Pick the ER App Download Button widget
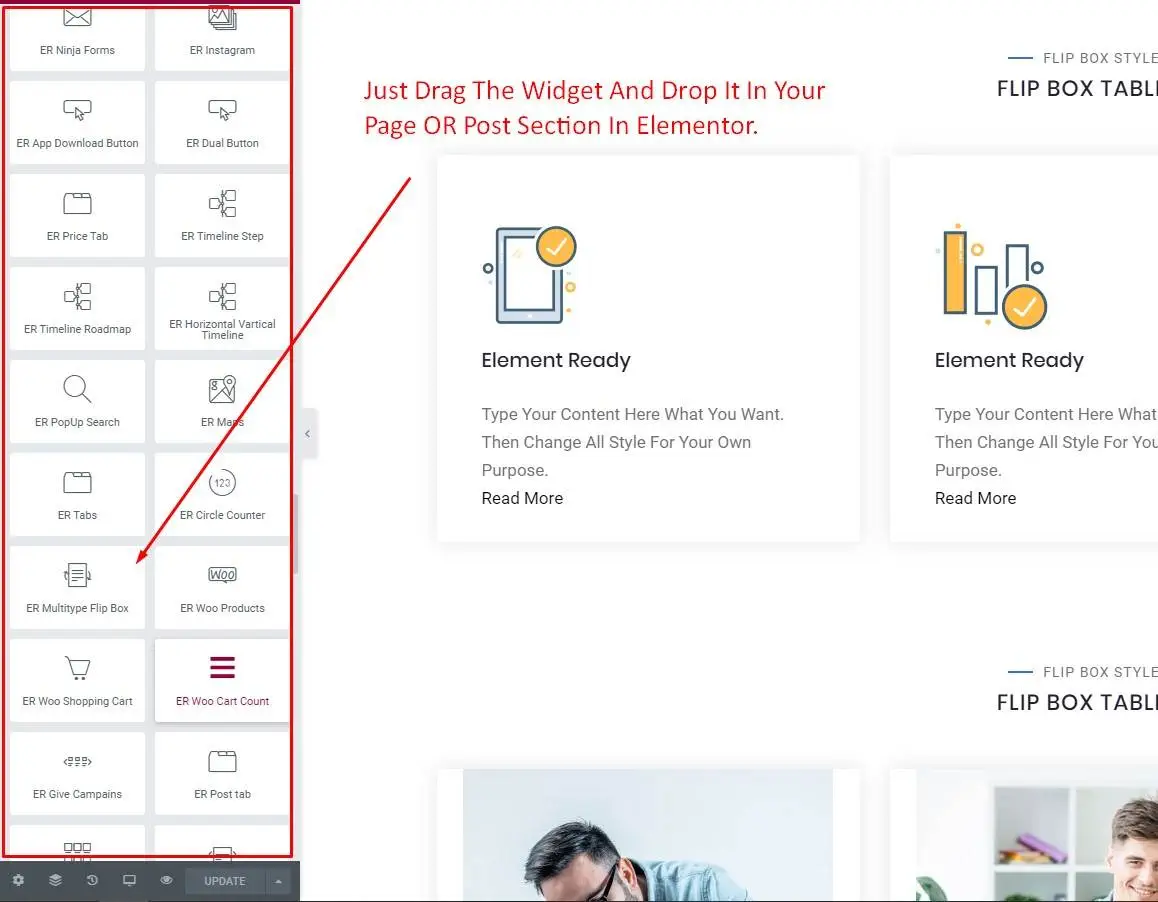Screen dimensions: 1158x902 (x=78, y=123)
